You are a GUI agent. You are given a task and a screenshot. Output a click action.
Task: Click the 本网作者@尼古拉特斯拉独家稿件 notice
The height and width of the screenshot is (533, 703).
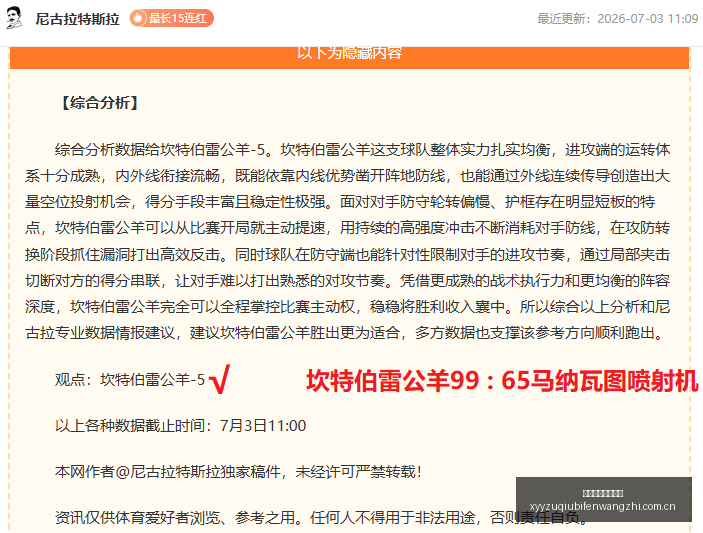239,472
